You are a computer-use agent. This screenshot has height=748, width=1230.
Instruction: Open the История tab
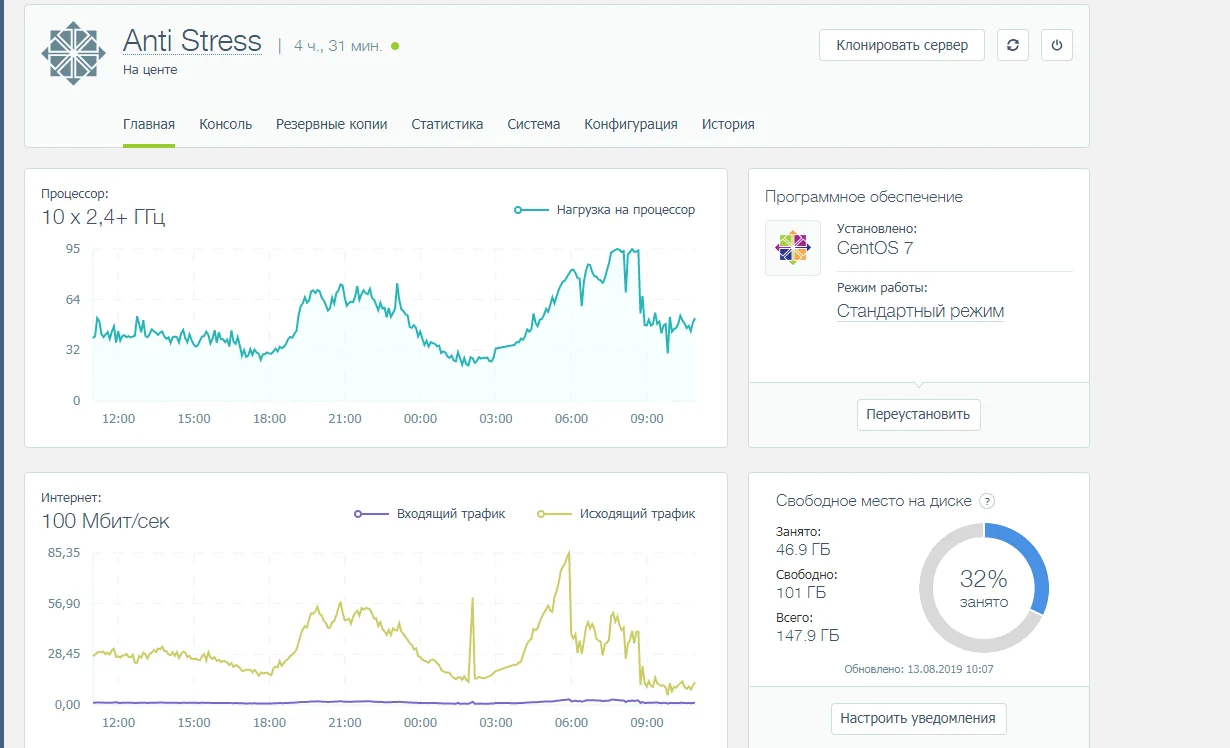tap(728, 124)
